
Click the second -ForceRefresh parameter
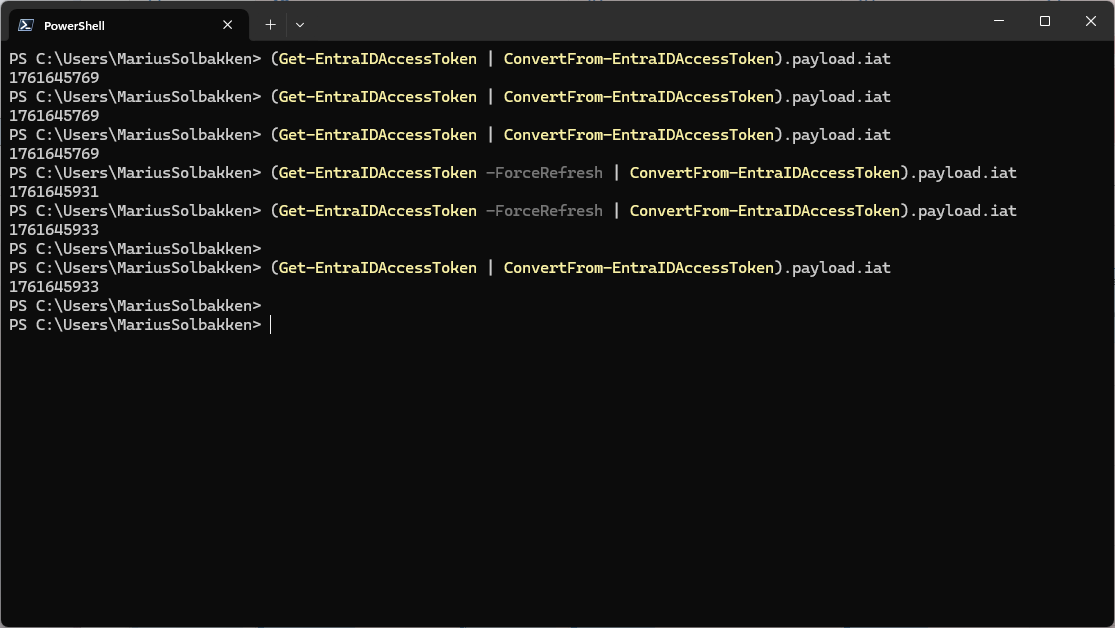[544, 211]
